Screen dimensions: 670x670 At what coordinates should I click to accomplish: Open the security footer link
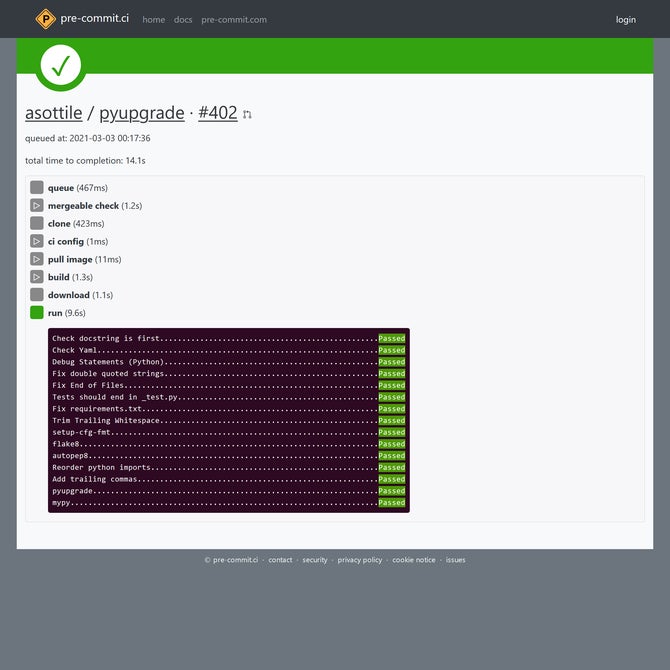315,560
